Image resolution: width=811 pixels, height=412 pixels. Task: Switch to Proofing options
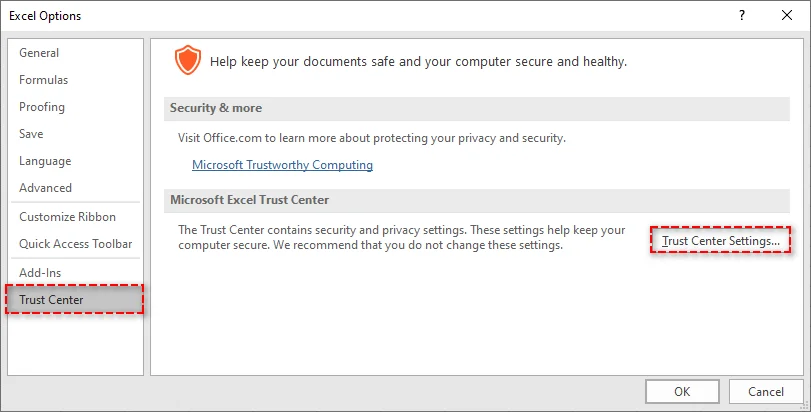(42, 107)
